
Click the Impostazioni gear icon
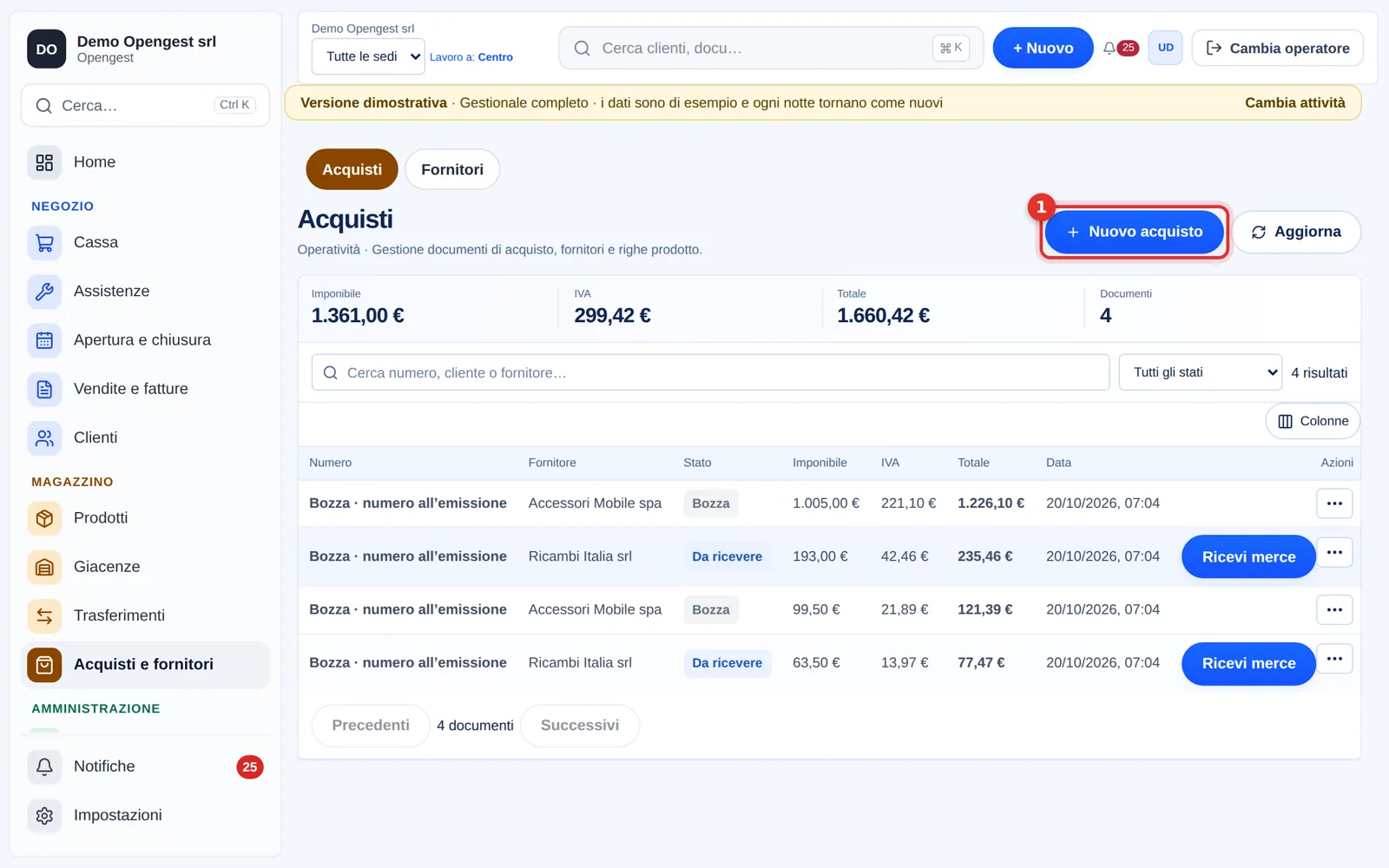coord(44,815)
